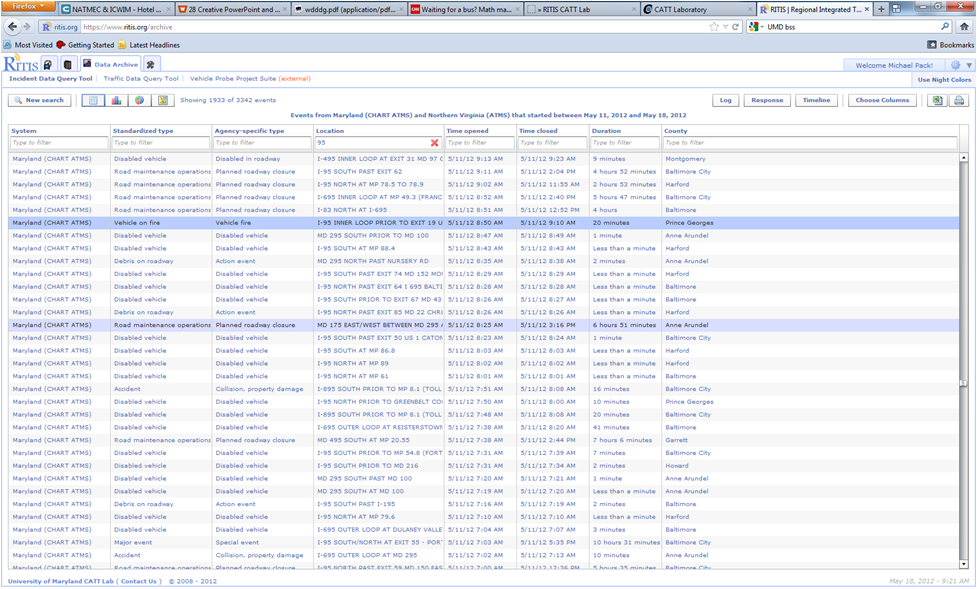Switch to map view

pos(163,100)
